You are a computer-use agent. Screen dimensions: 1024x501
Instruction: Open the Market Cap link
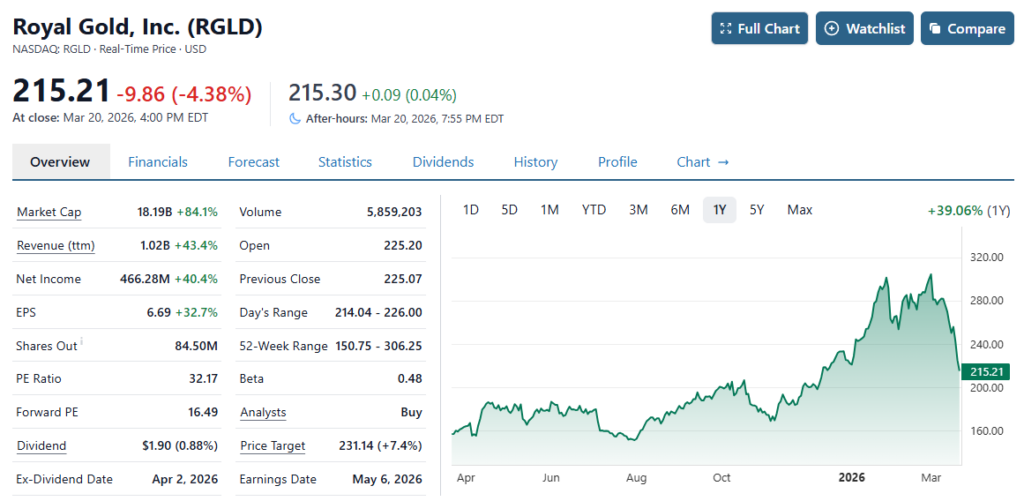[x=49, y=212]
